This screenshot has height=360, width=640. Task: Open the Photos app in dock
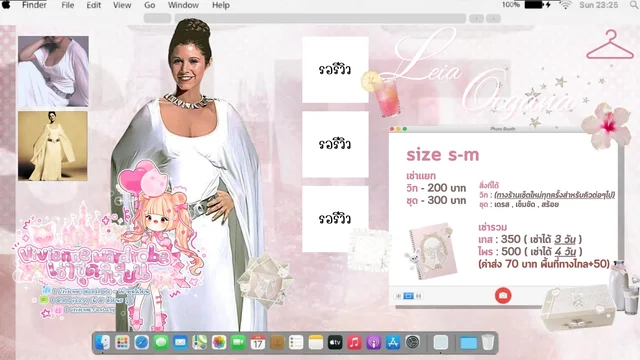(x=219, y=342)
